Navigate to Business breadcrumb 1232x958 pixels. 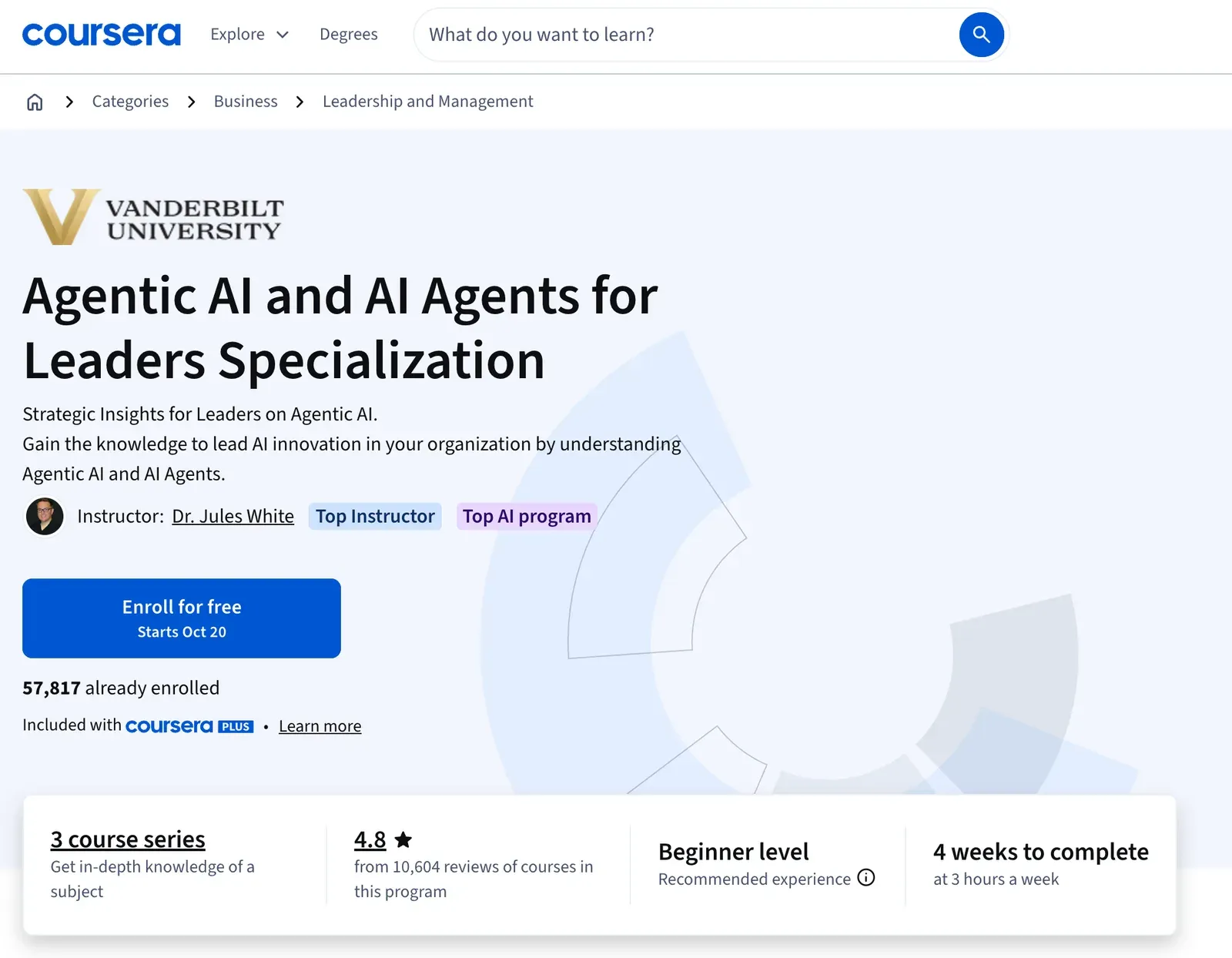(x=246, y=102)
